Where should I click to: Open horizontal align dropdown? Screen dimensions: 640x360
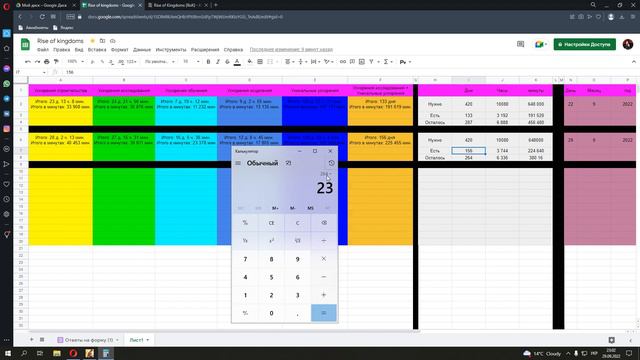pyautogui.click(x=289, y=62)
